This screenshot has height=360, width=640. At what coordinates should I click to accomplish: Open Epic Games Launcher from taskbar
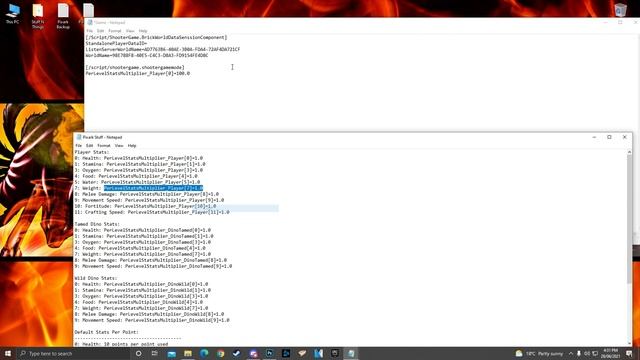click(x=335, y=353)
